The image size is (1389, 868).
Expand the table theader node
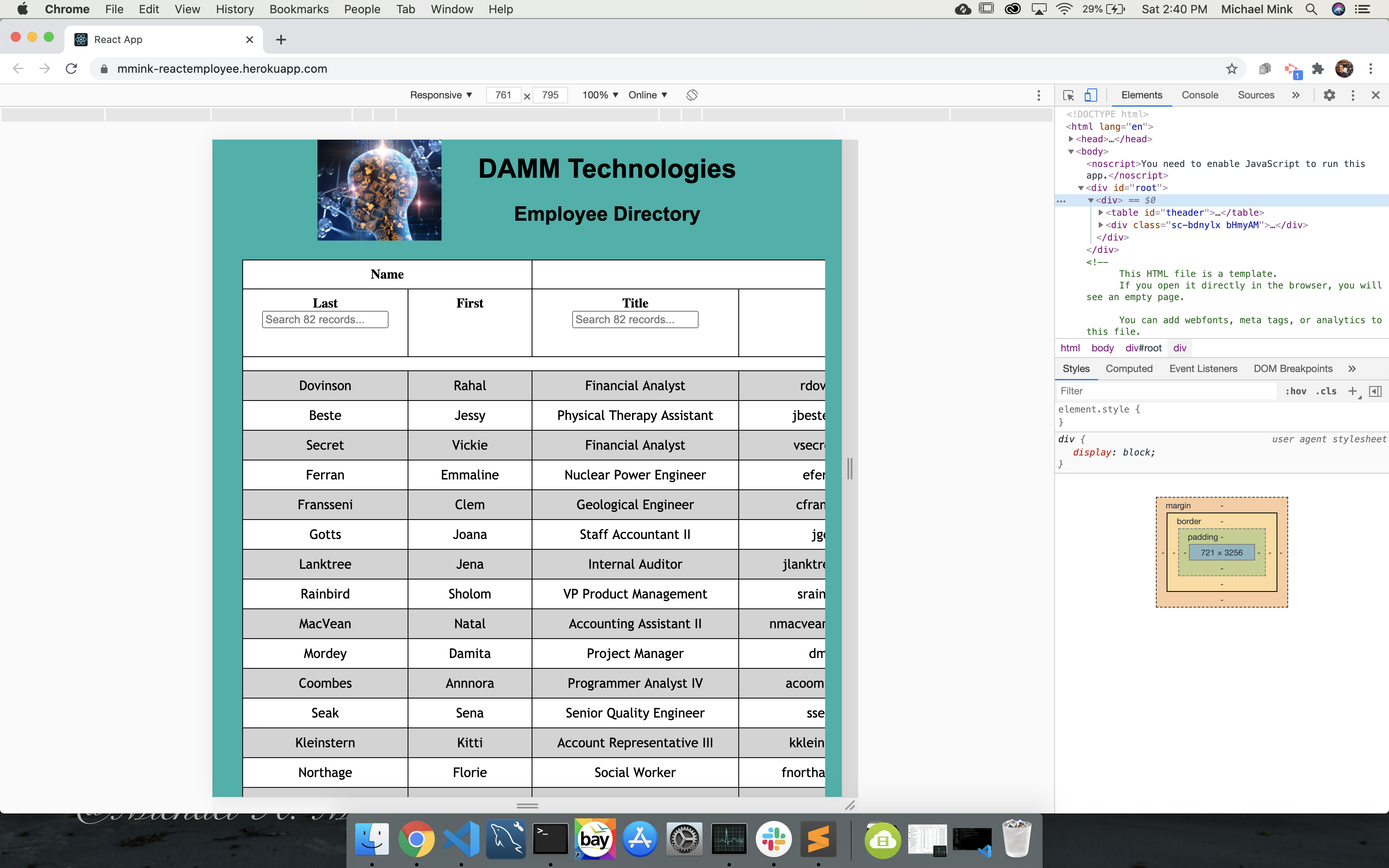[x=1101, y=212]
